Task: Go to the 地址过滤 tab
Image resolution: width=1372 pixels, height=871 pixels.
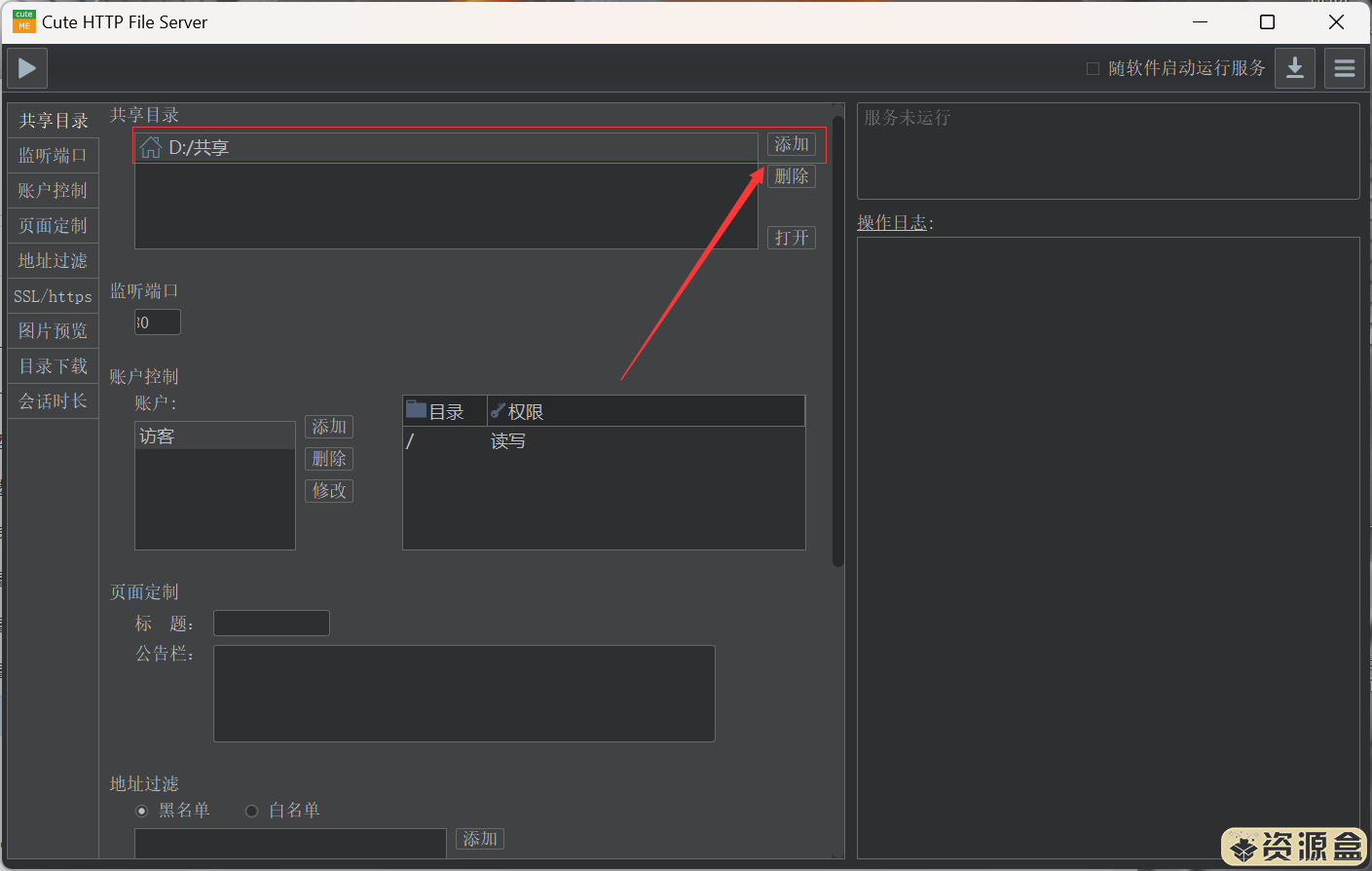Action: [53, 261]
